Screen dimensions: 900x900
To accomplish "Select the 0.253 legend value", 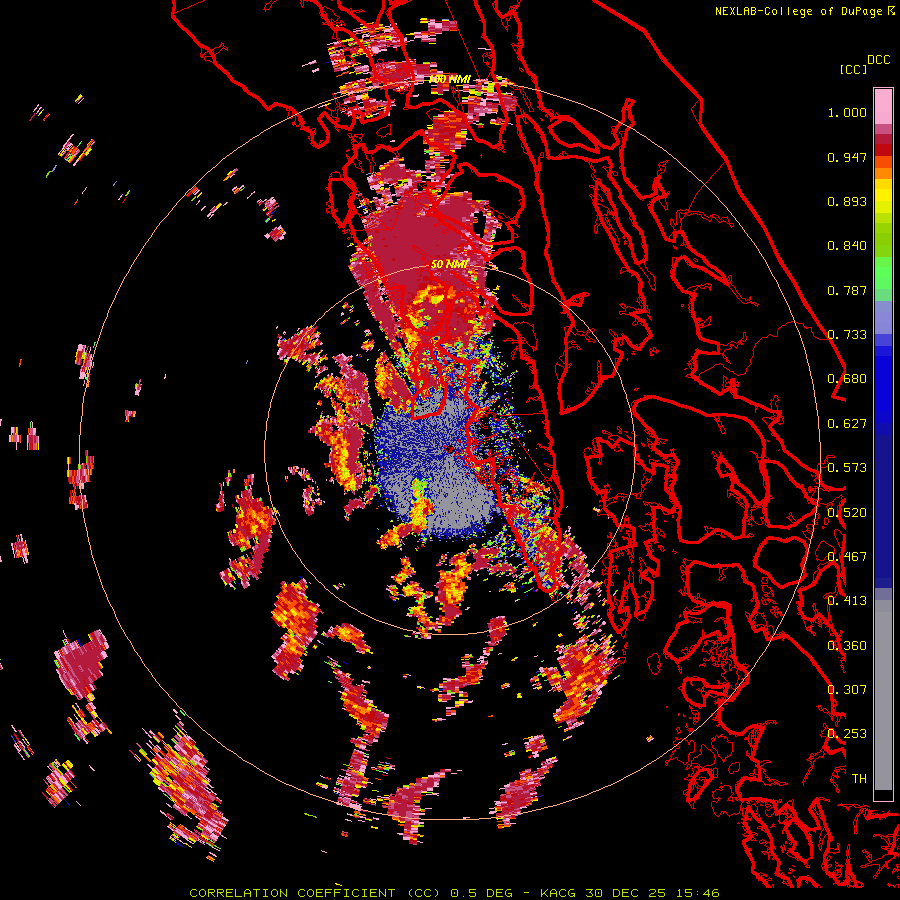I will tap(847, 734).
